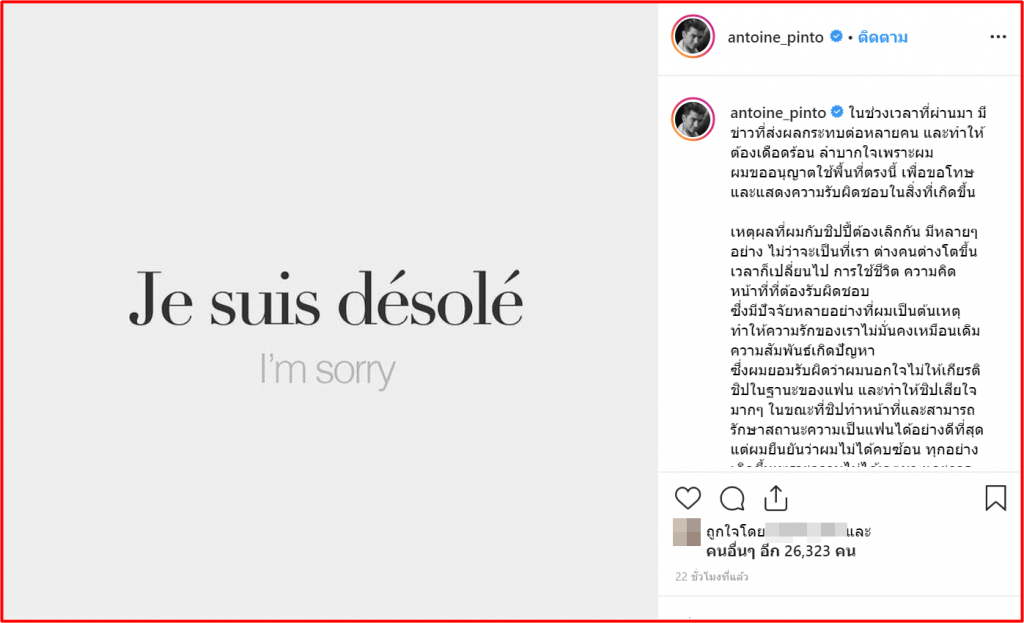The width and height of the screenshot is (1024, 623).
Task: Click the 22 ชั่วโมงที่แล้ว timestamp
Action: (711, 577)
